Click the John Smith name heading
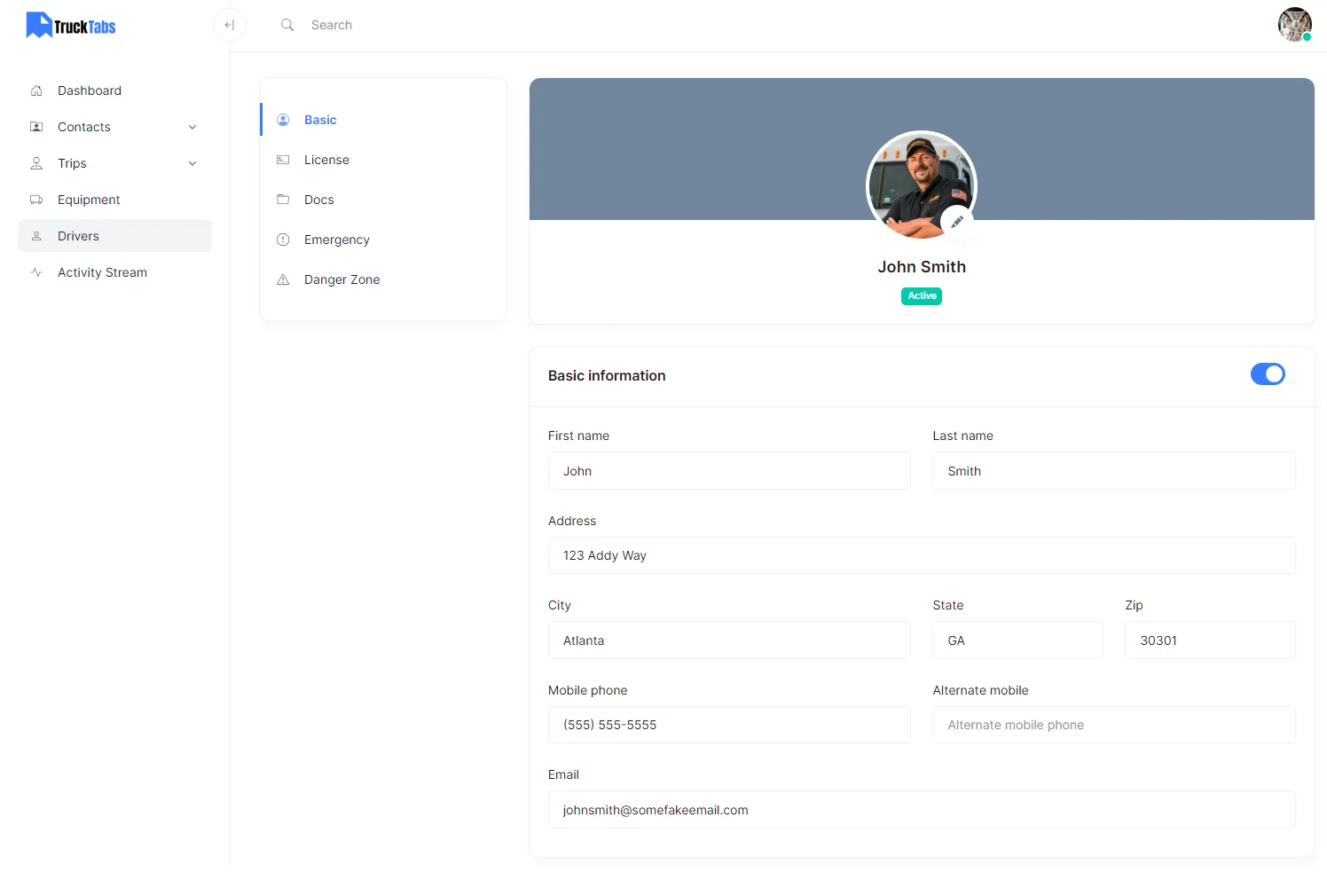 (x=922, y=267)
